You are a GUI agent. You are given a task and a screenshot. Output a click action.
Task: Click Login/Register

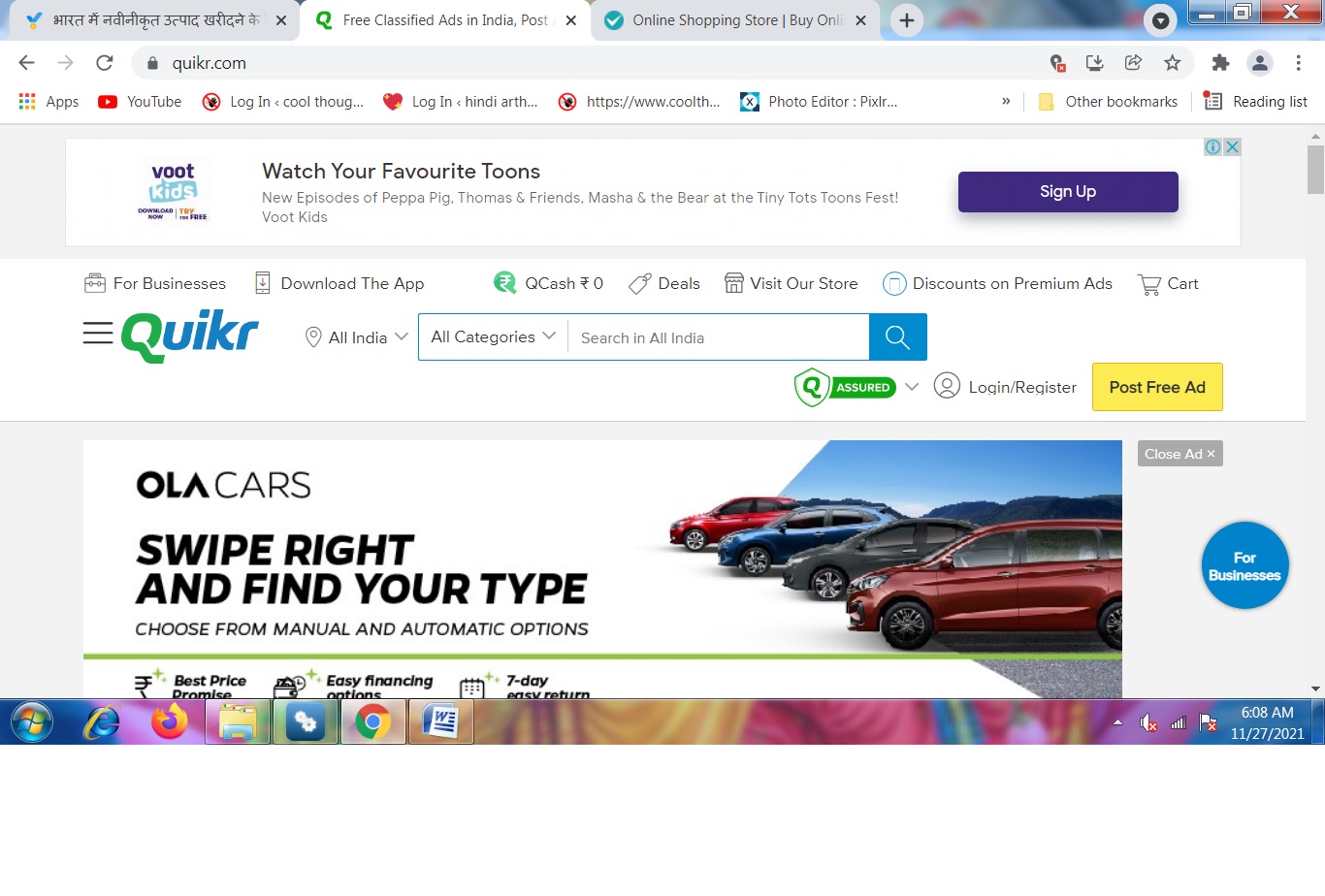(x=1005, y=387)
